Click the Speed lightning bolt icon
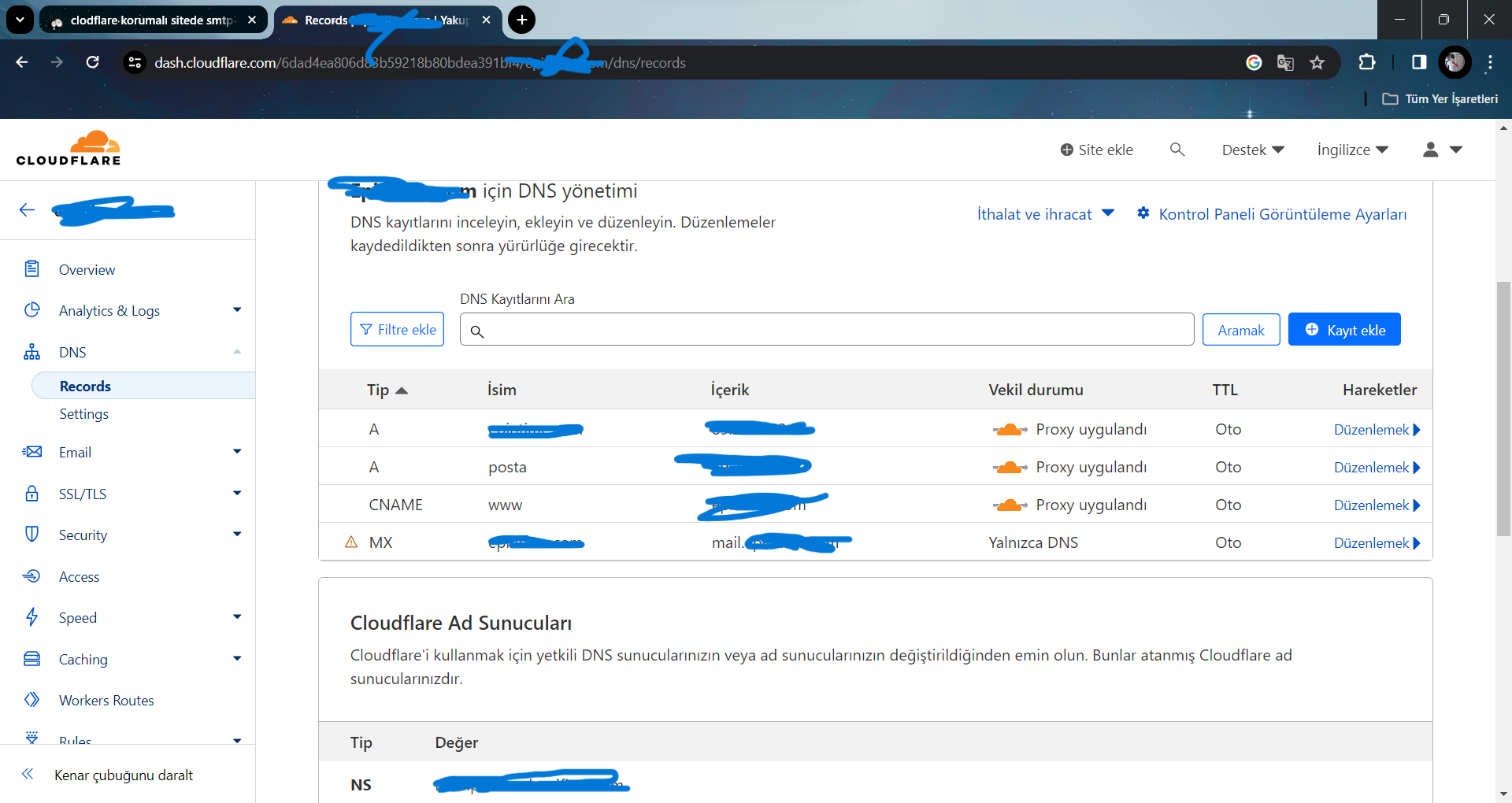The width and height of the screenshot is (1512, 803). [x=31, y=617]
